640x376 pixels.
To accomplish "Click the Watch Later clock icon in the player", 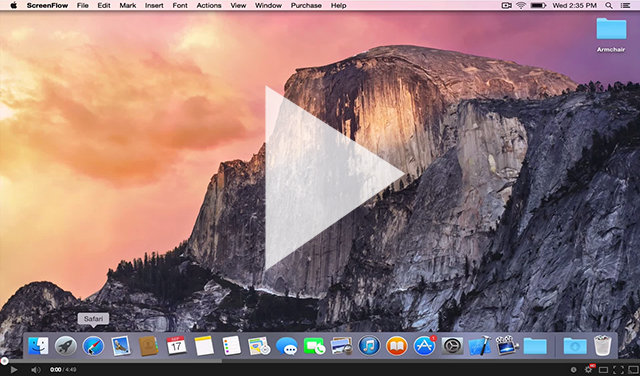I will pyautogui.click(x=574, y=370).
